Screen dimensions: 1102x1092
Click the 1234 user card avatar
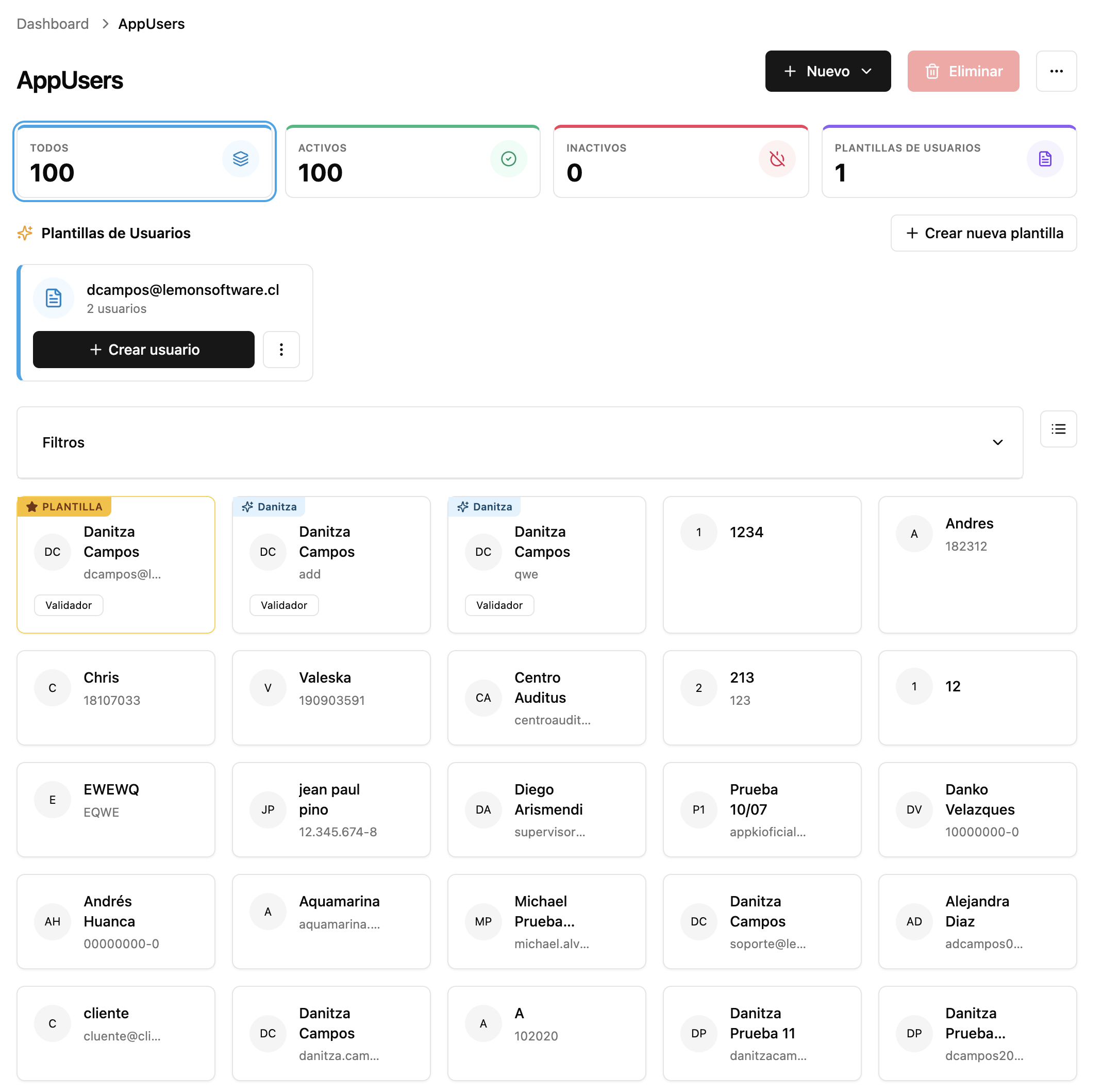click(x=698, y=532)
